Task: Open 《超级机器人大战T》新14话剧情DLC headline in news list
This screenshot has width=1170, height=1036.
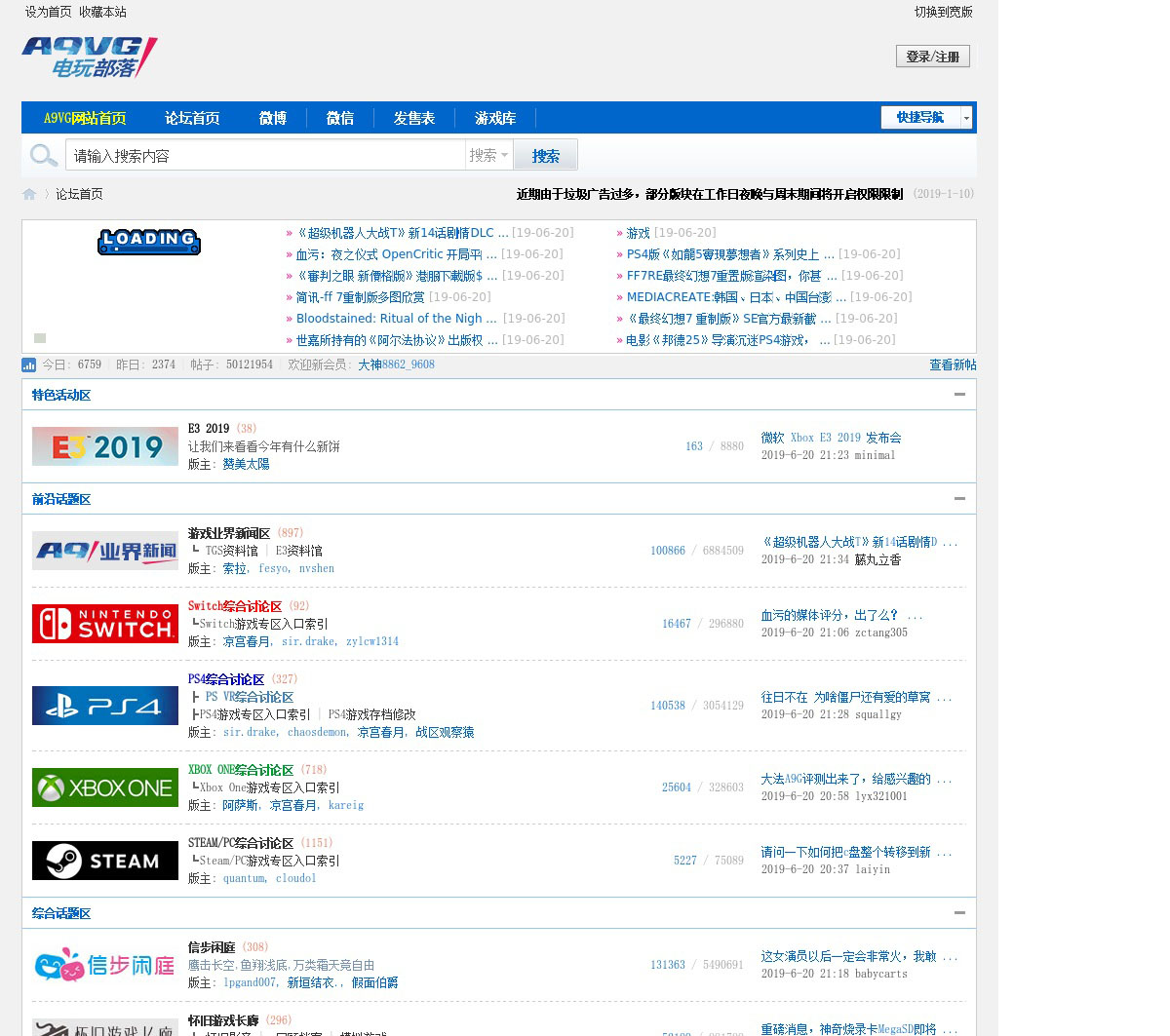Action: point(402,233)
